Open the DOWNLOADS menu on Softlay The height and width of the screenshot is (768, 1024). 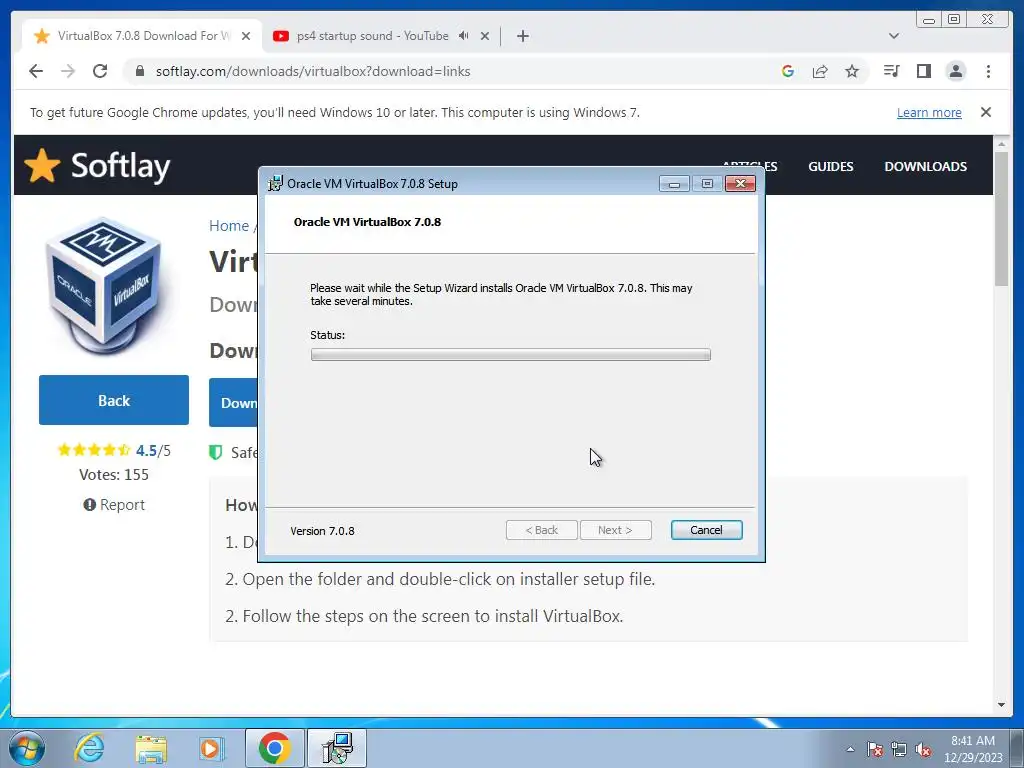tap(925, 167)
